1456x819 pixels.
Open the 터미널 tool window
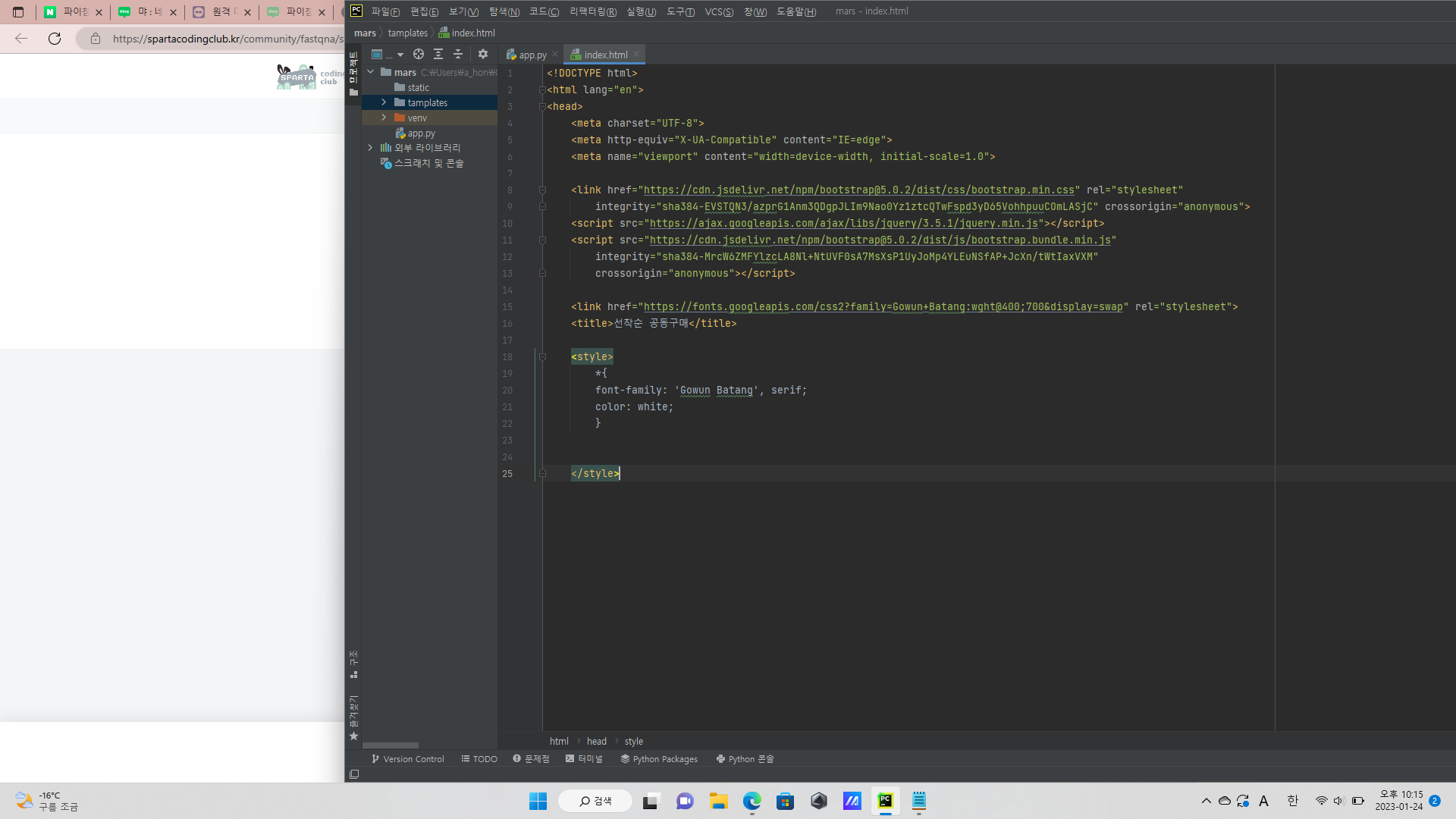tap(584, 759)
